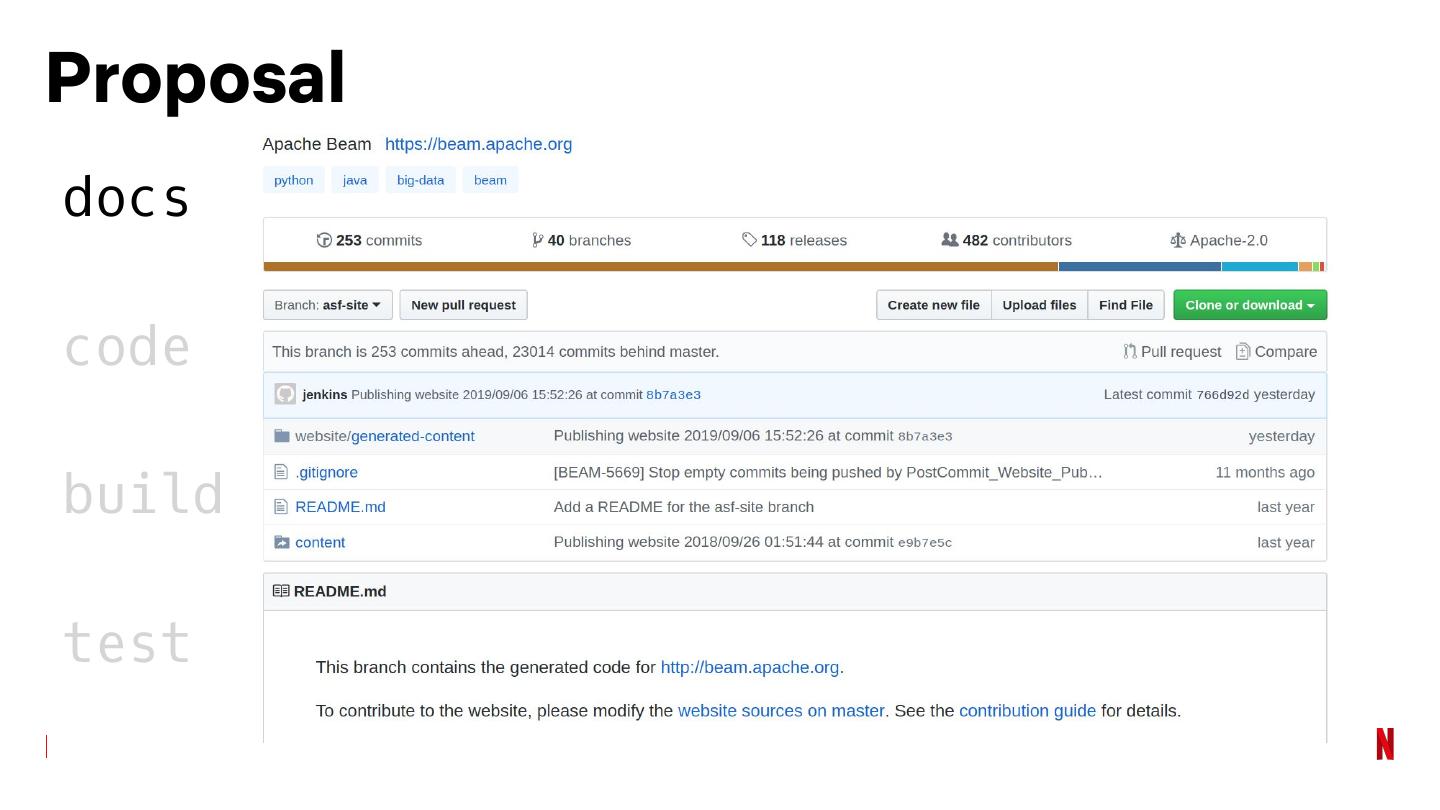The width and height of the screenshot is (1440, 810).
Task: Click the jenkins author name
Action: click(x=325, y=394)
